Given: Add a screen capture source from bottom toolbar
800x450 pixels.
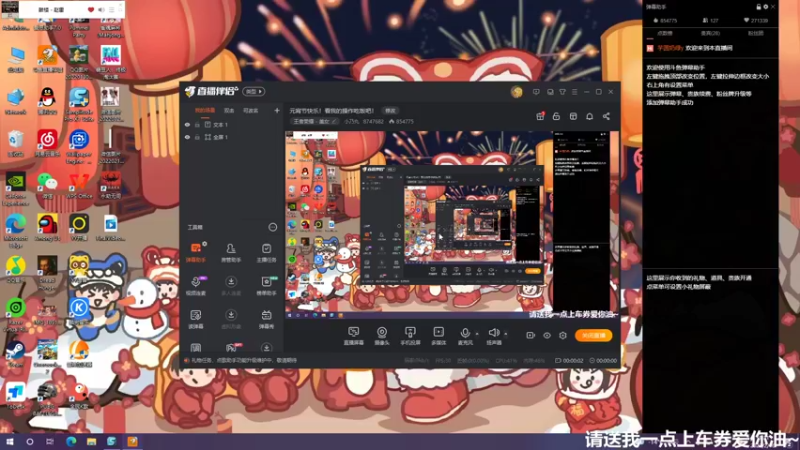Looking at the screenshot, I should tap(353, 336).
